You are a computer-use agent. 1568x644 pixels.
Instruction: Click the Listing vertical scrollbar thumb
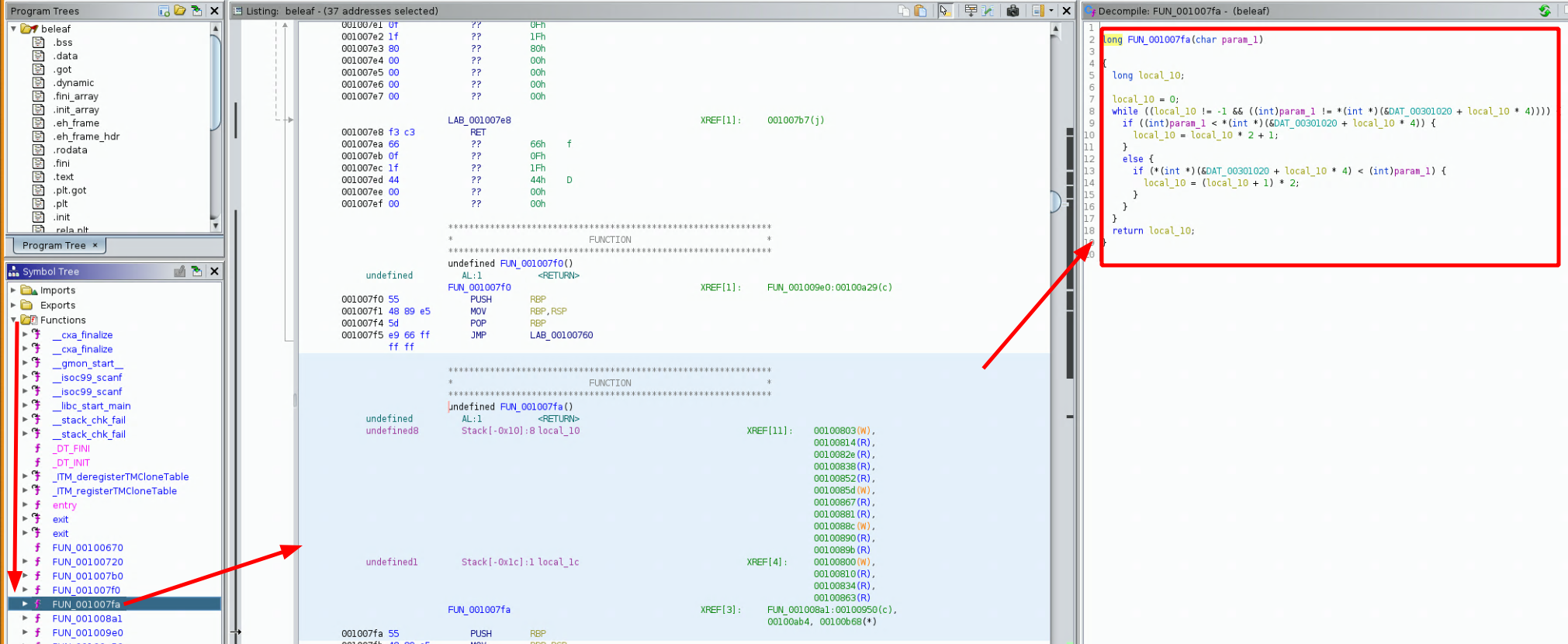pyautogui.click(x=1055, y=202)
